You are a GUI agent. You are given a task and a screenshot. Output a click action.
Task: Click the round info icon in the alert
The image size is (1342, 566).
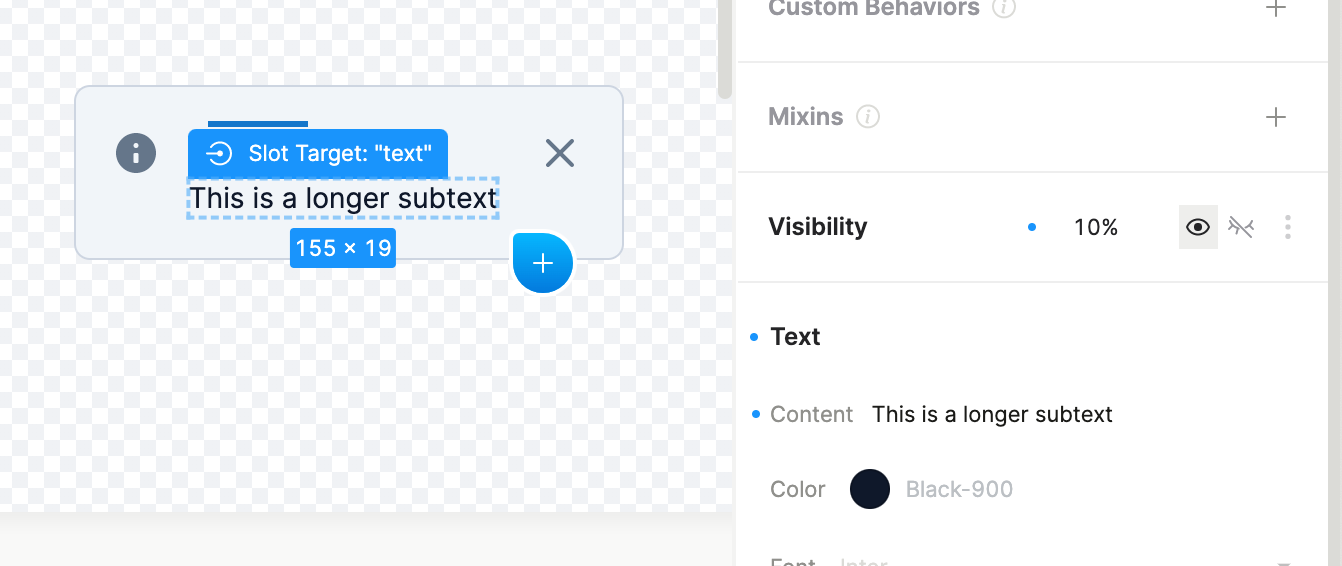click(136, 153)
